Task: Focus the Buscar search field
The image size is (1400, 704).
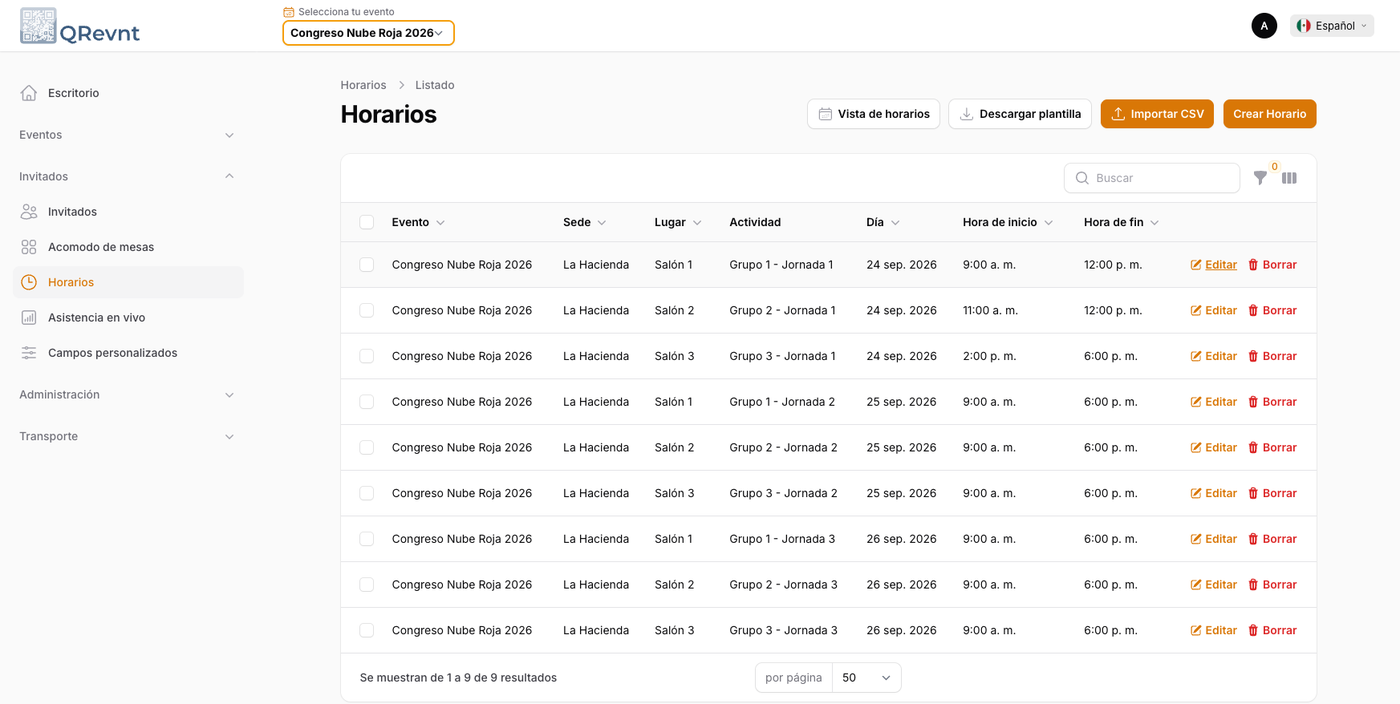Action: [1152, 178]
